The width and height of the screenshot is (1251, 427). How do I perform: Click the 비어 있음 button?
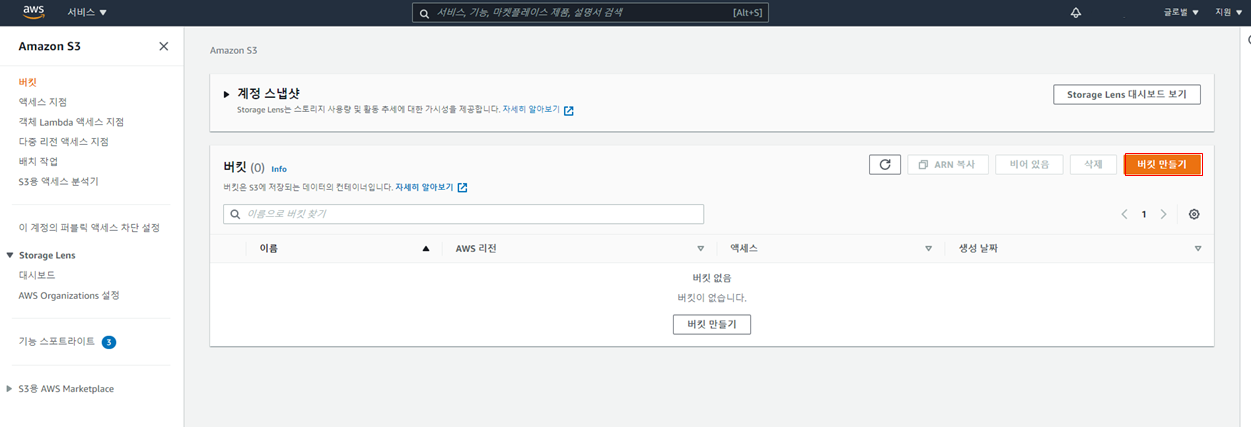[1029, 164]
